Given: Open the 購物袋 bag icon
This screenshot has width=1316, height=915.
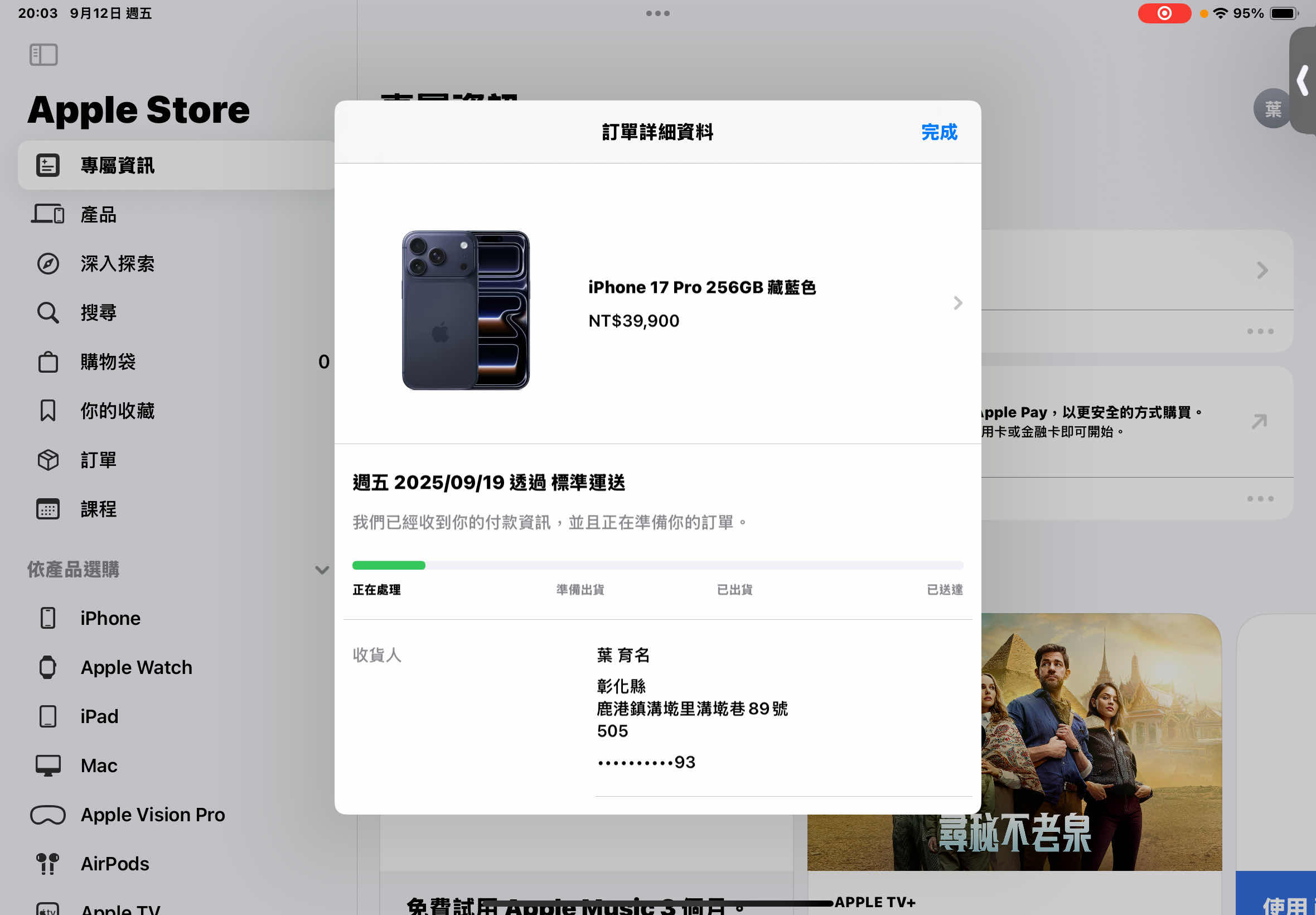Looking at the screenshot, I should point(47,362).
